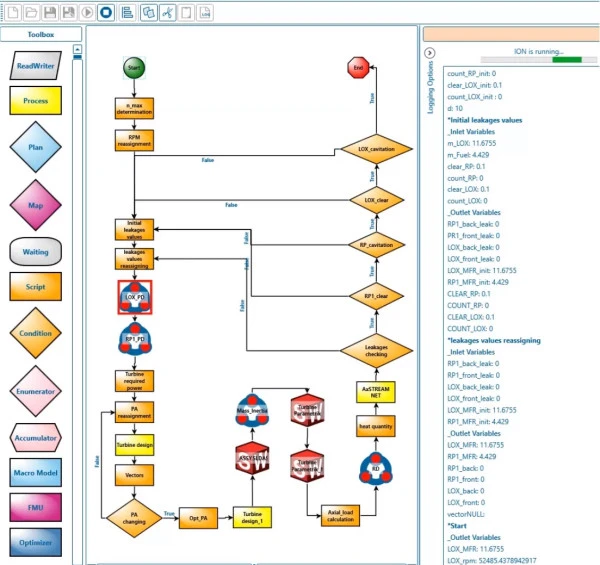
Task: Click the Run play icon
Action: (x=87, y=13)
